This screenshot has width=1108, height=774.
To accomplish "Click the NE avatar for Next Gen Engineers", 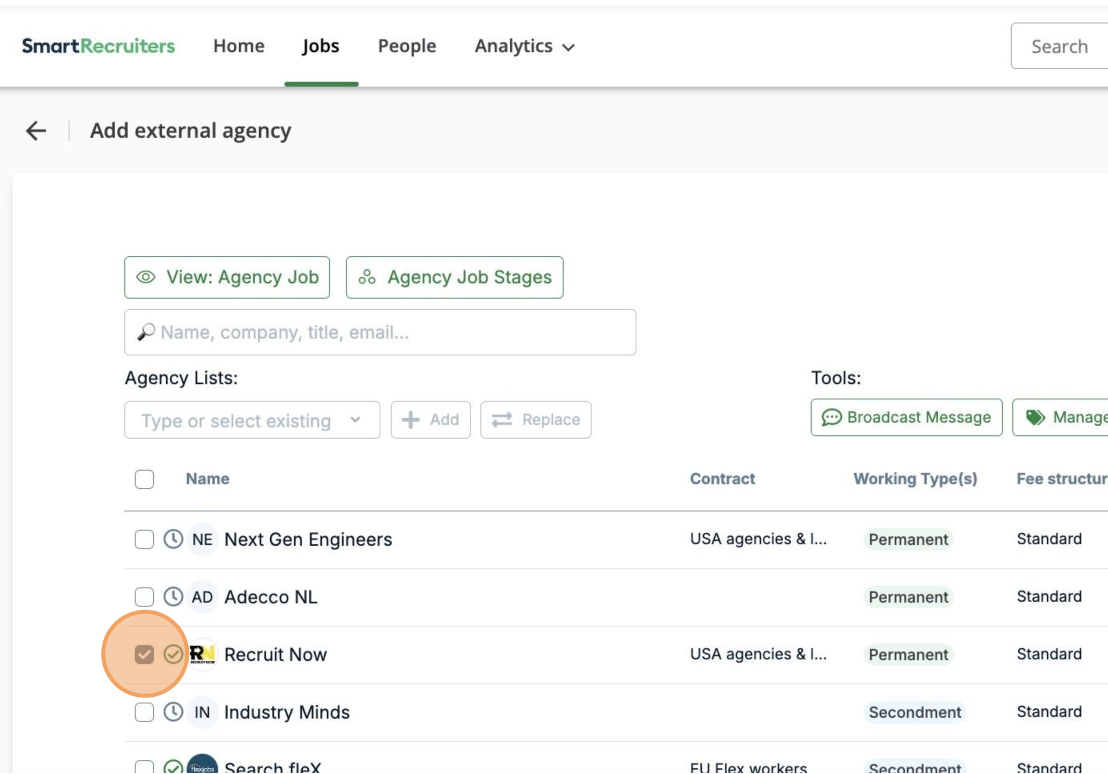I will tap(202, 539).
